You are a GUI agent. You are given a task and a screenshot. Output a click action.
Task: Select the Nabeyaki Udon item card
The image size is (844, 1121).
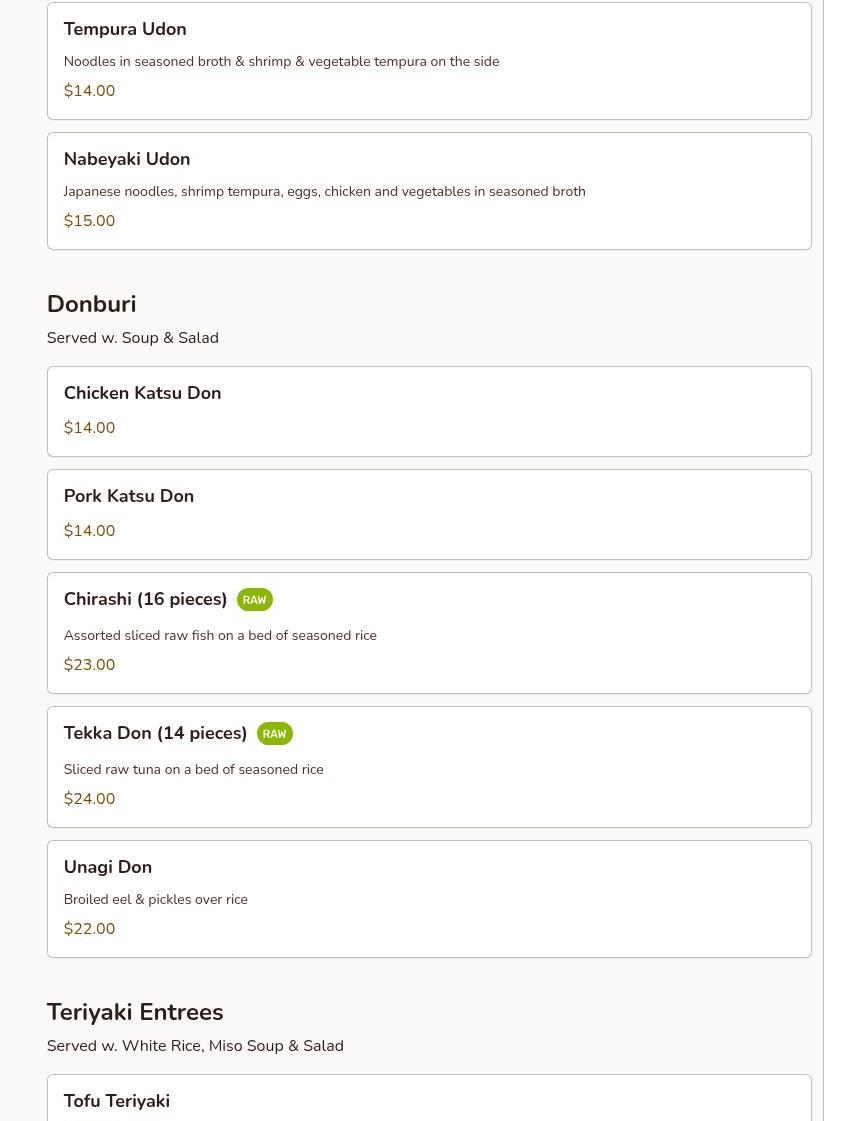127,159
